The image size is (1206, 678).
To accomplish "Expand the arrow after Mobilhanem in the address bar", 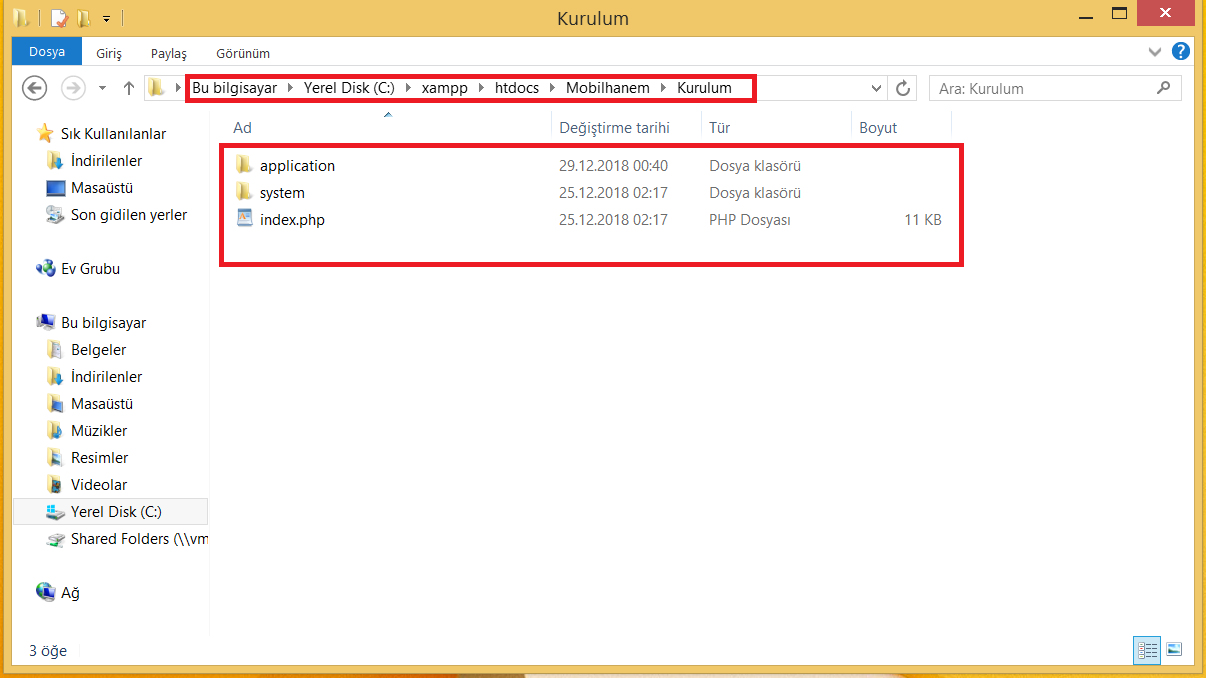I will pyautogui.click(x=663, y=88).
